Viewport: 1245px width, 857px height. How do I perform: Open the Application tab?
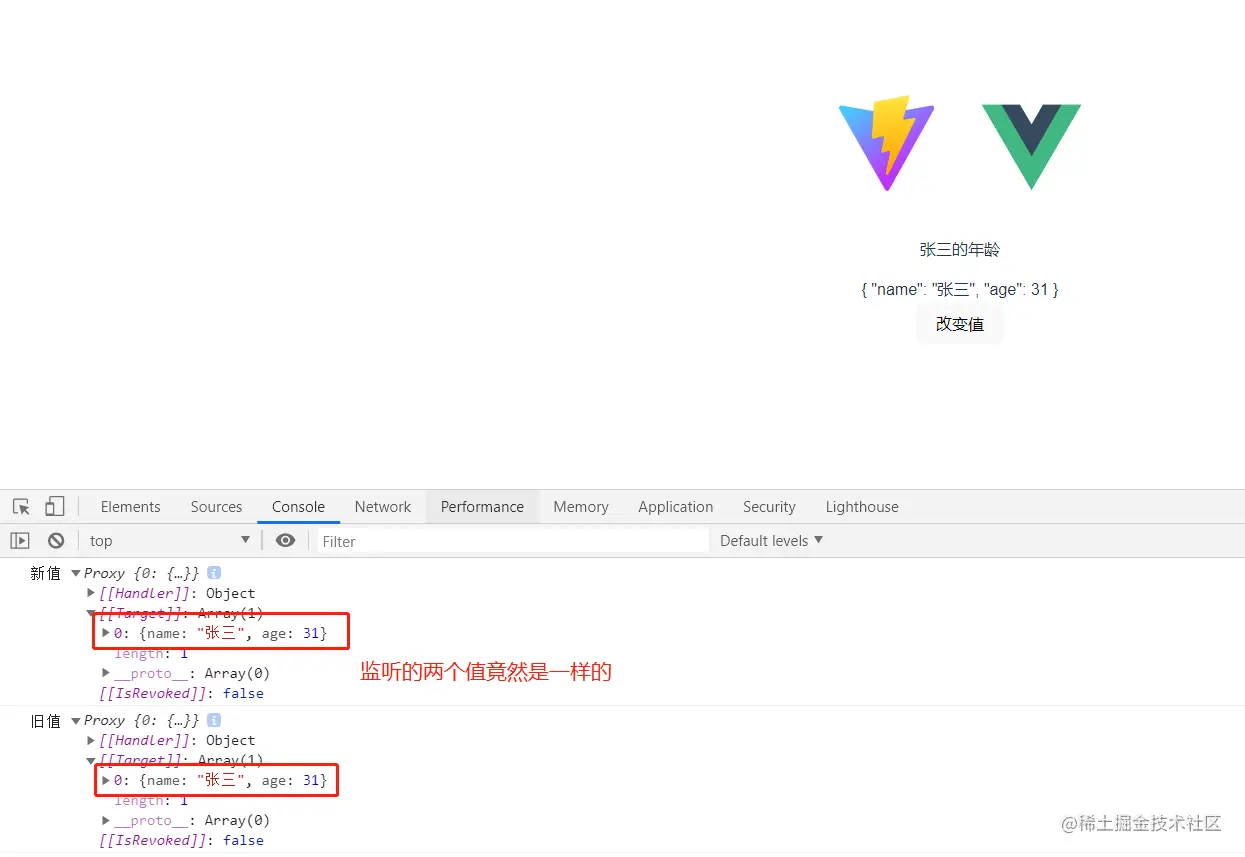[676, 507]
